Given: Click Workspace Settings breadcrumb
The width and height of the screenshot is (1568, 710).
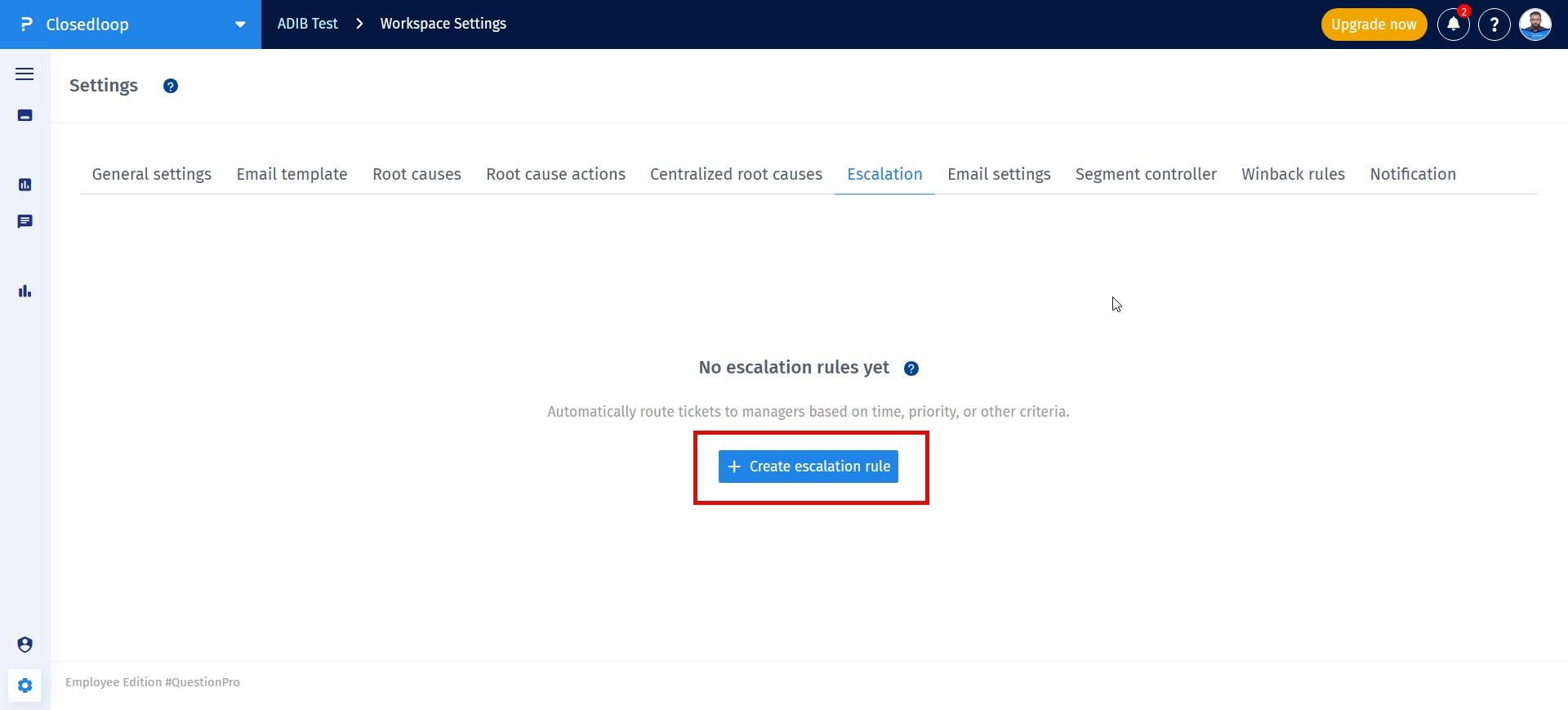Looking at the screenshot, I should pos(443,24).
